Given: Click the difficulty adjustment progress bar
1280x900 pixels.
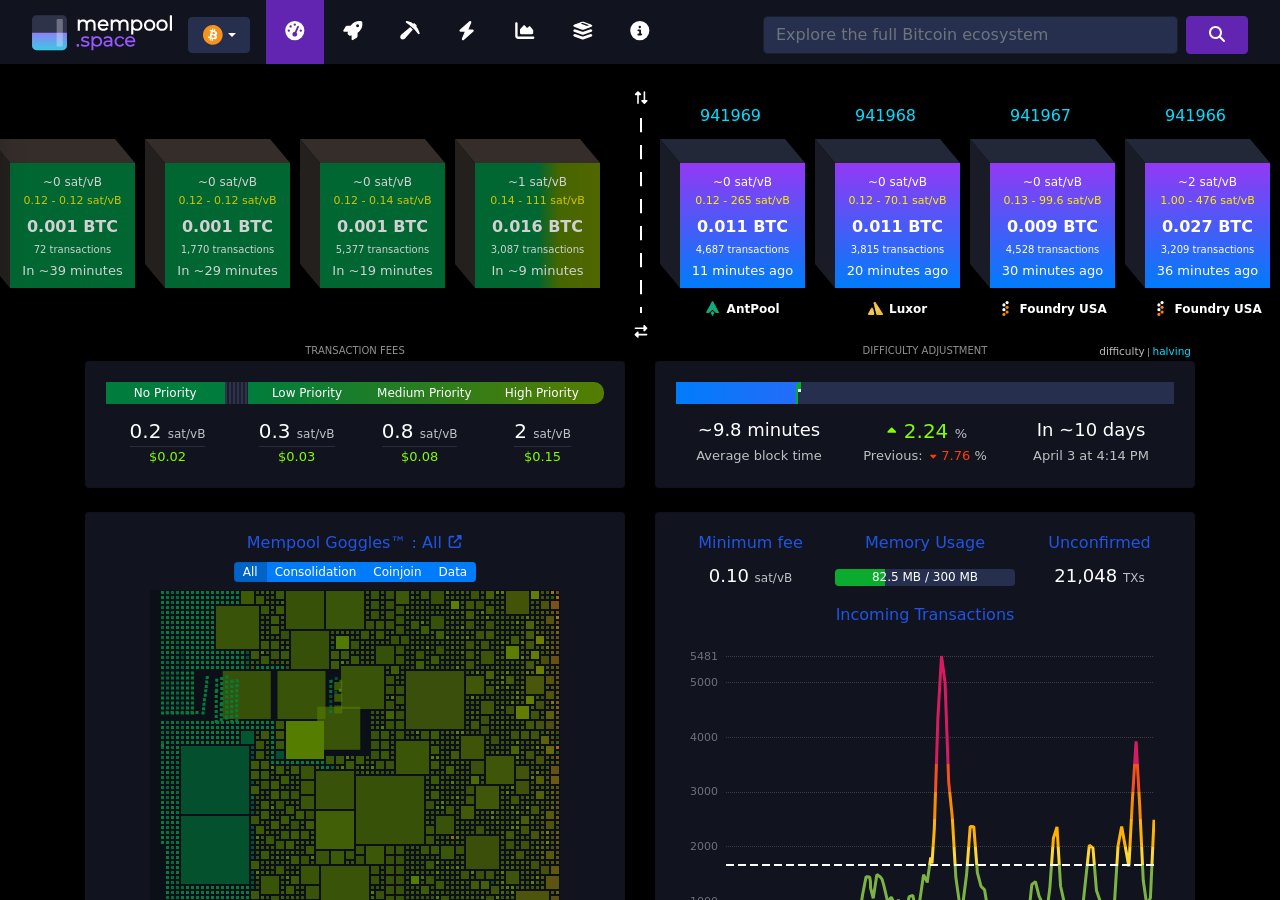Looking at the screenshot, I should click(x=925, y=393).
